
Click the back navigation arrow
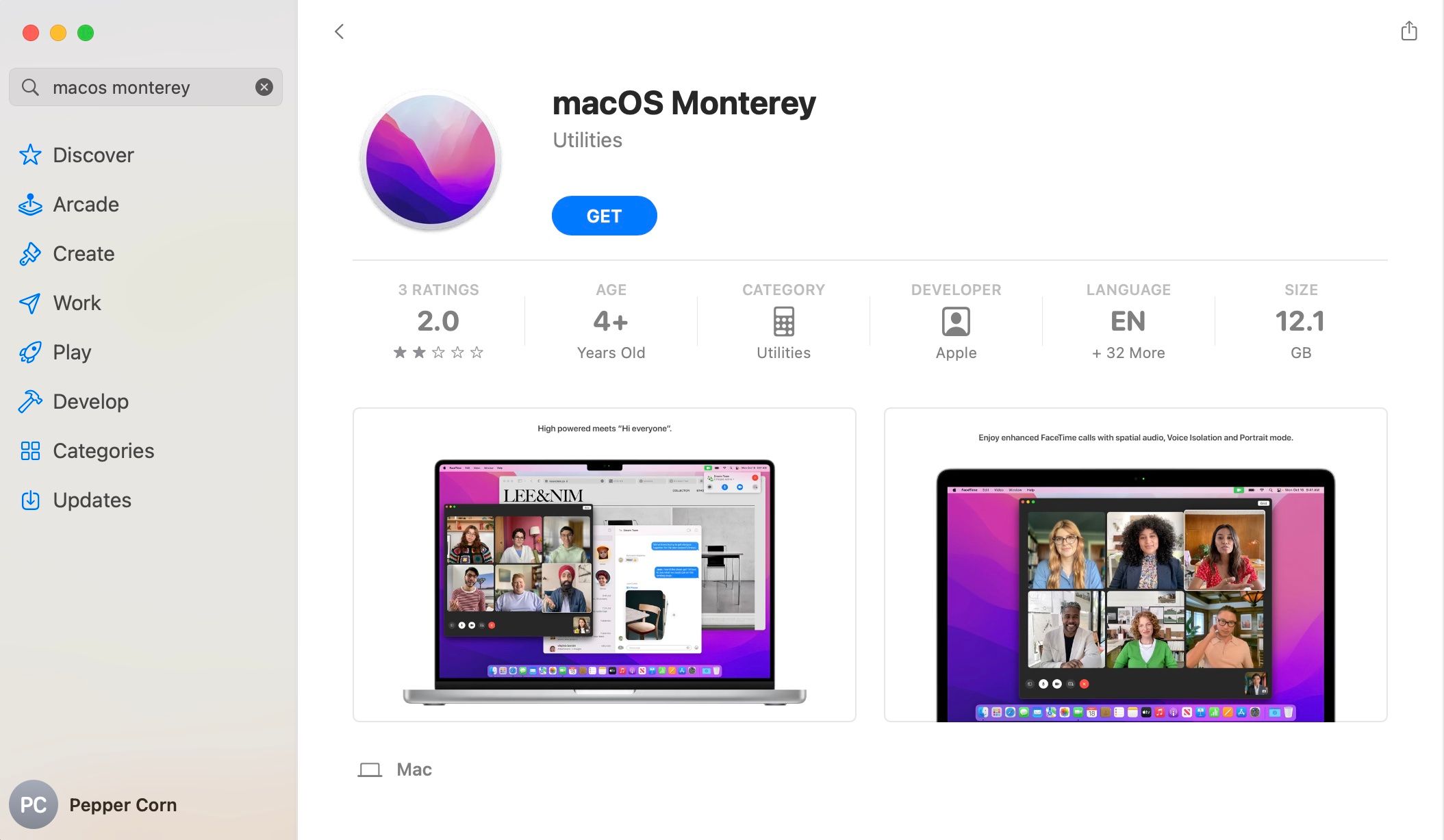click(339, 30)
